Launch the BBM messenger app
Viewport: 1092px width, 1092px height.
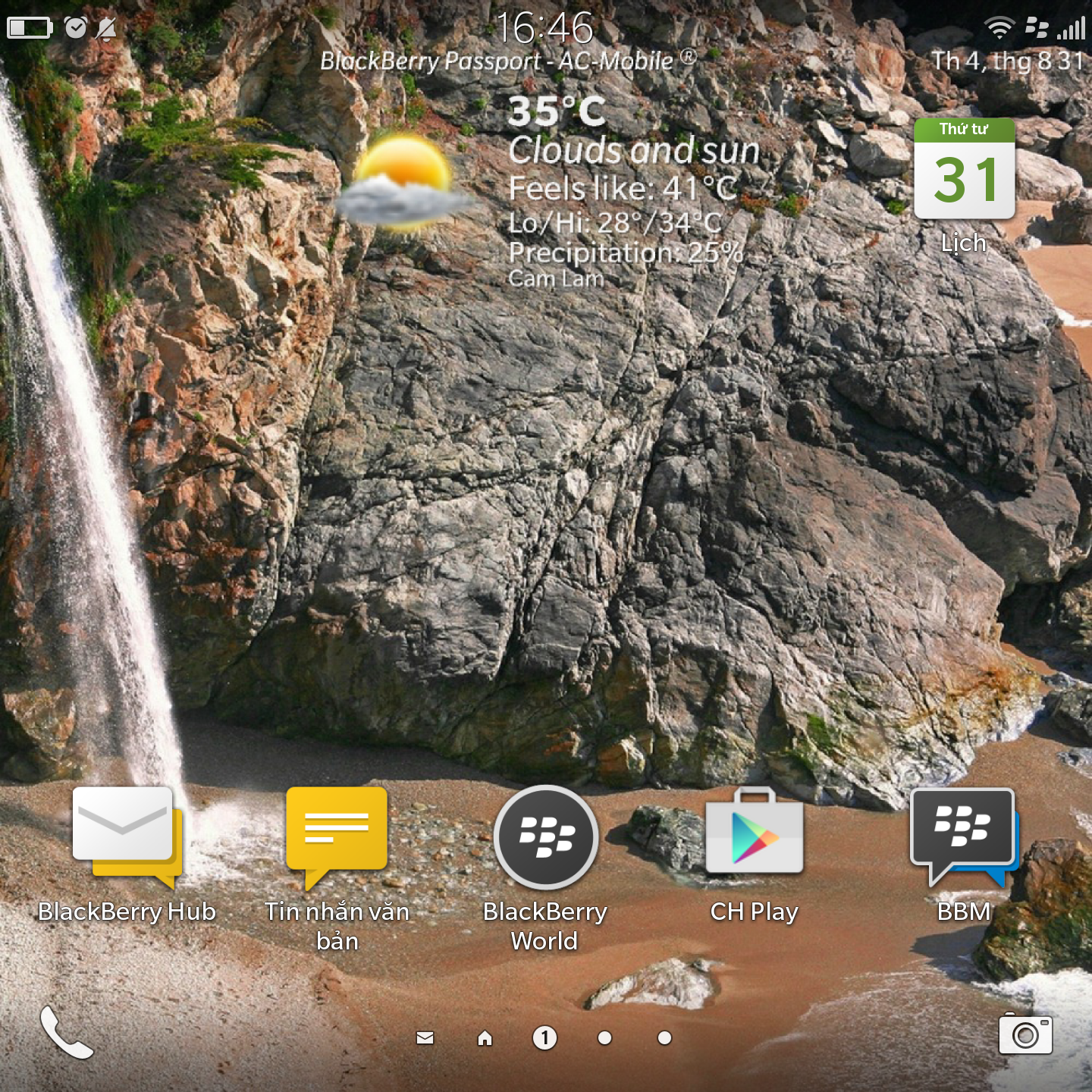tap(963, 836)
